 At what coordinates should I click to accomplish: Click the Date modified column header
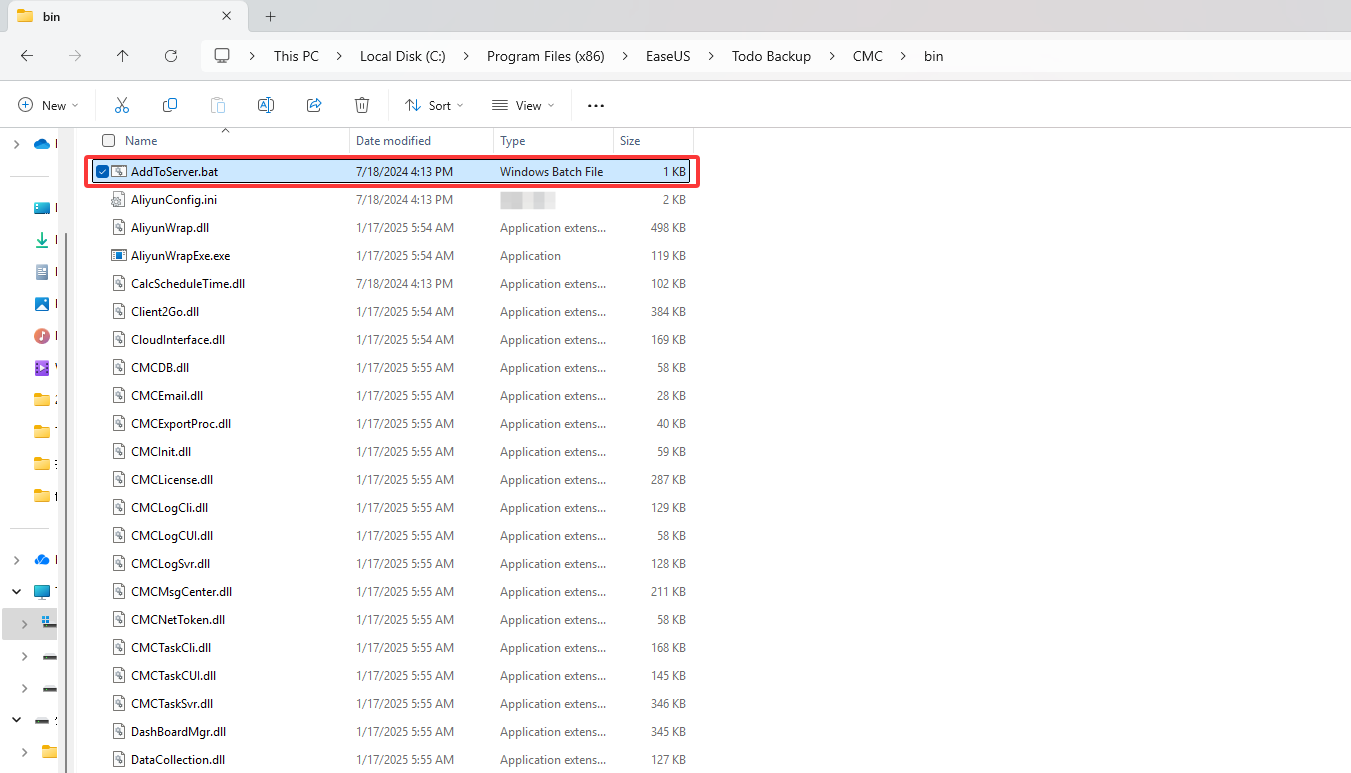coord(394,141)
